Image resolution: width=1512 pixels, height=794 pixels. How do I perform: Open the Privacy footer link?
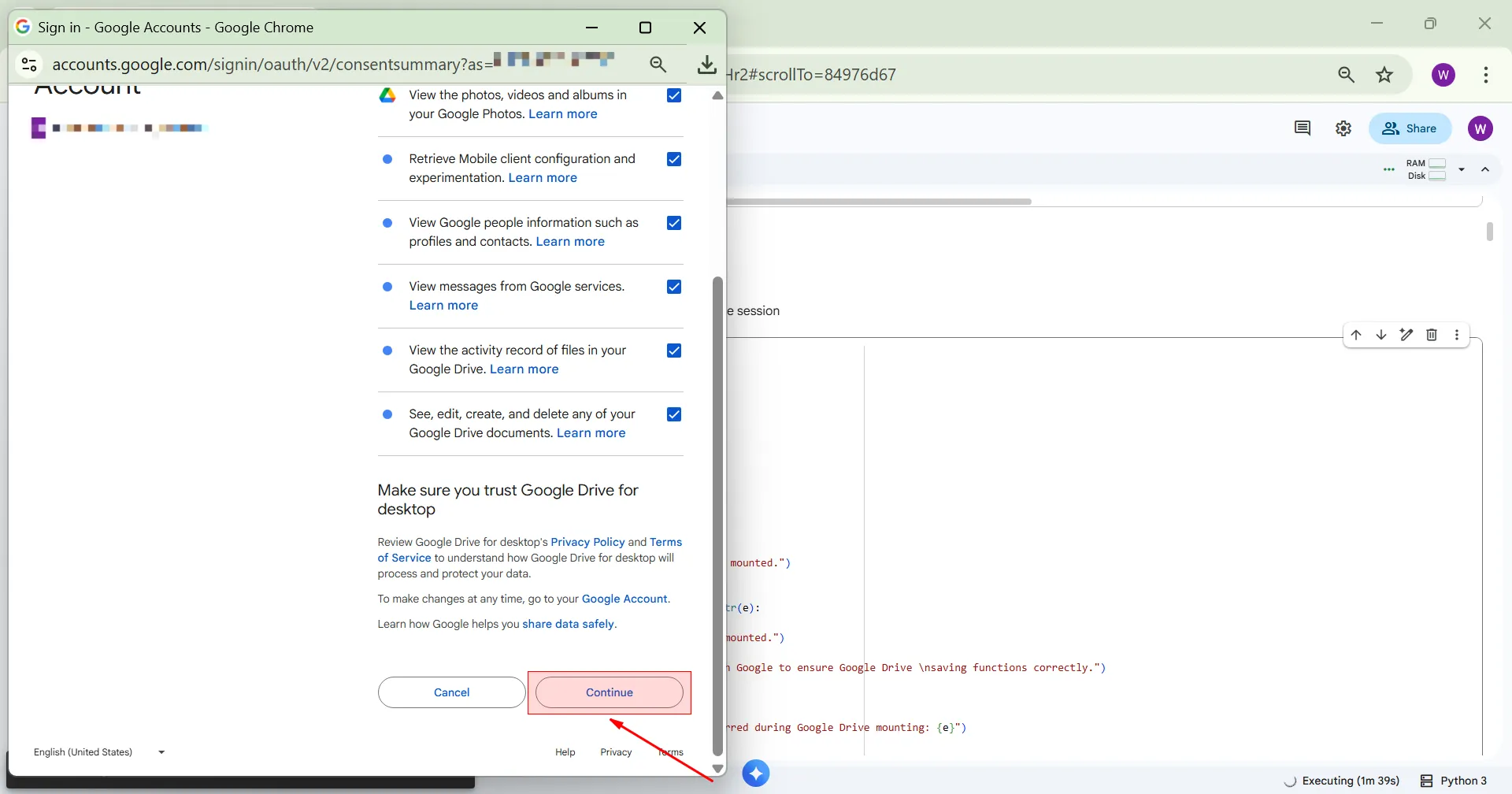(616, 752)
